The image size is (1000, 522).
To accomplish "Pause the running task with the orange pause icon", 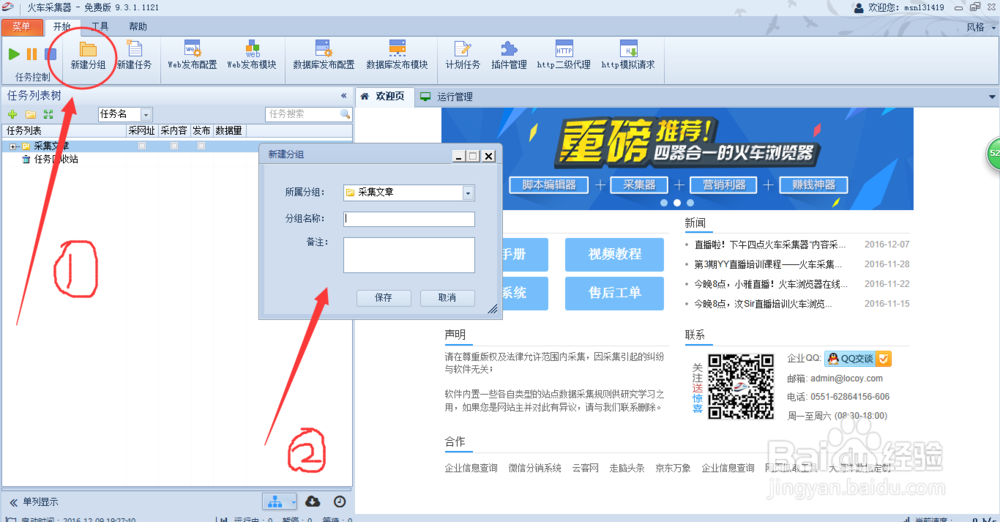I will pyautogui.click(x=32, y=54).
